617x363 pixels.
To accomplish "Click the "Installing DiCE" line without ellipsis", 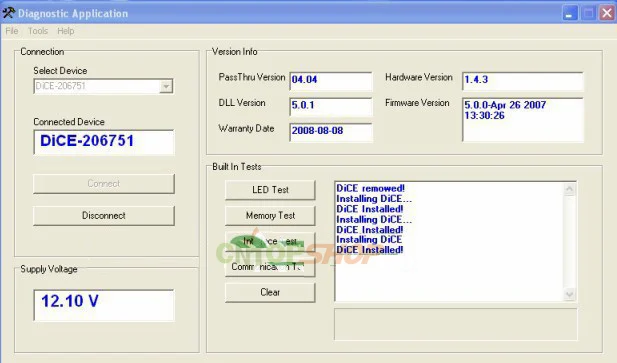I will click(369, 240).
